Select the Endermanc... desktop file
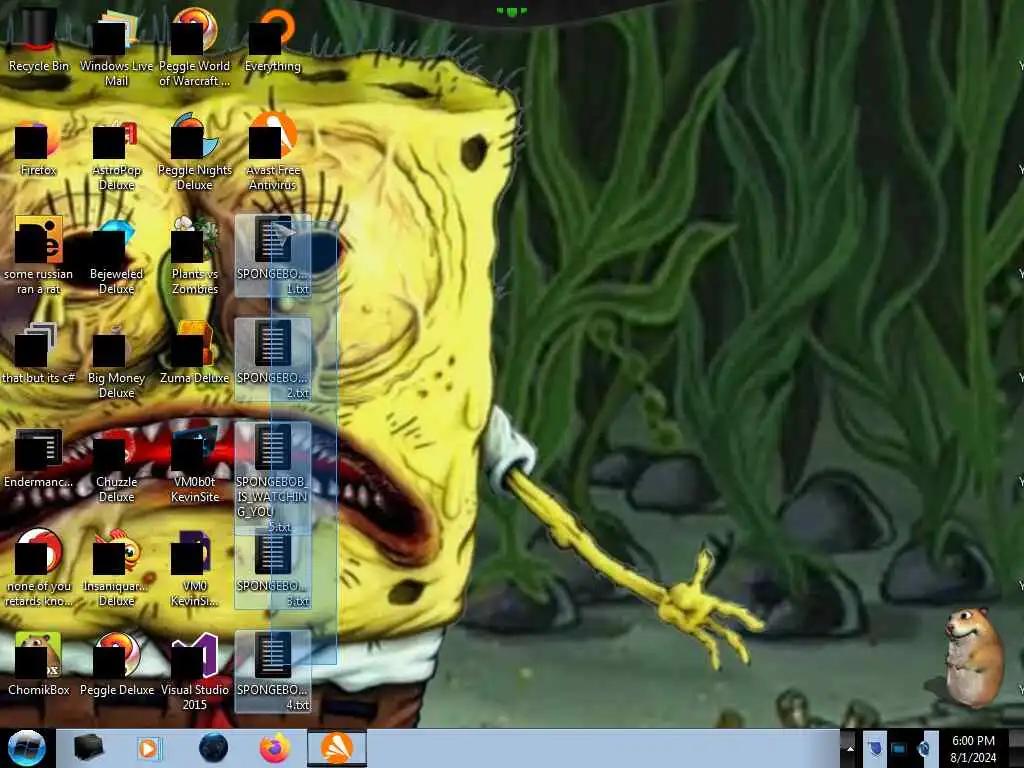Image resolution: width=1024 pixels, height=768 pixels. pyautogui.click(x=39, y=458)
